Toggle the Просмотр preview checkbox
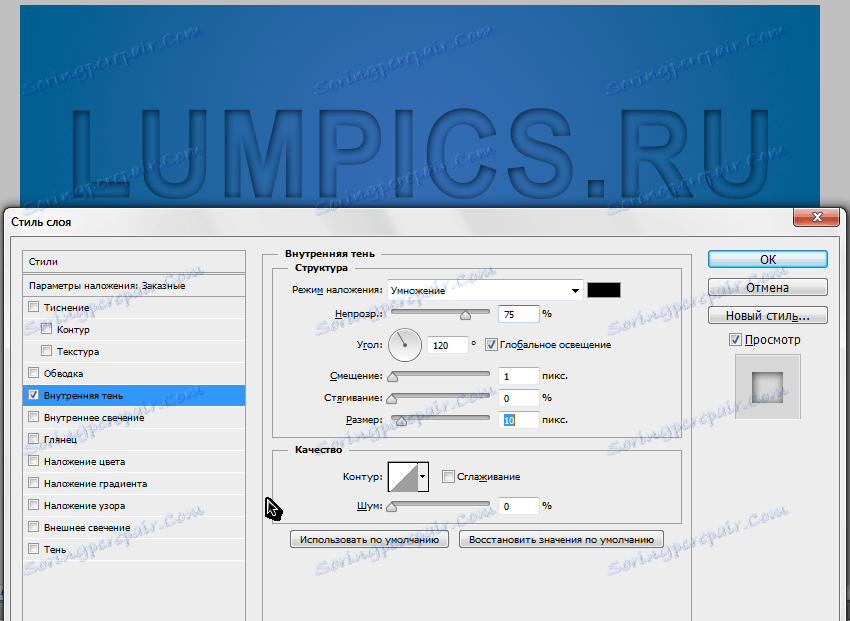 735,340
